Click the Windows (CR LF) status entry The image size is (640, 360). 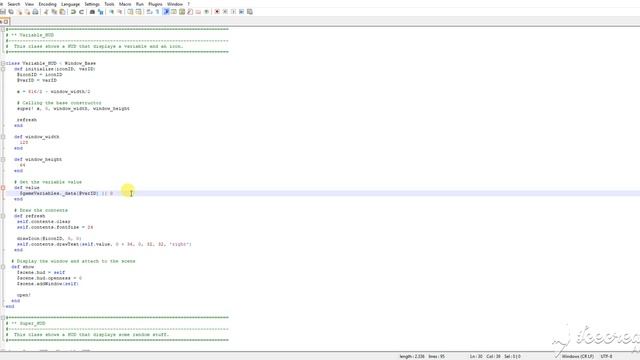point(578,356)
